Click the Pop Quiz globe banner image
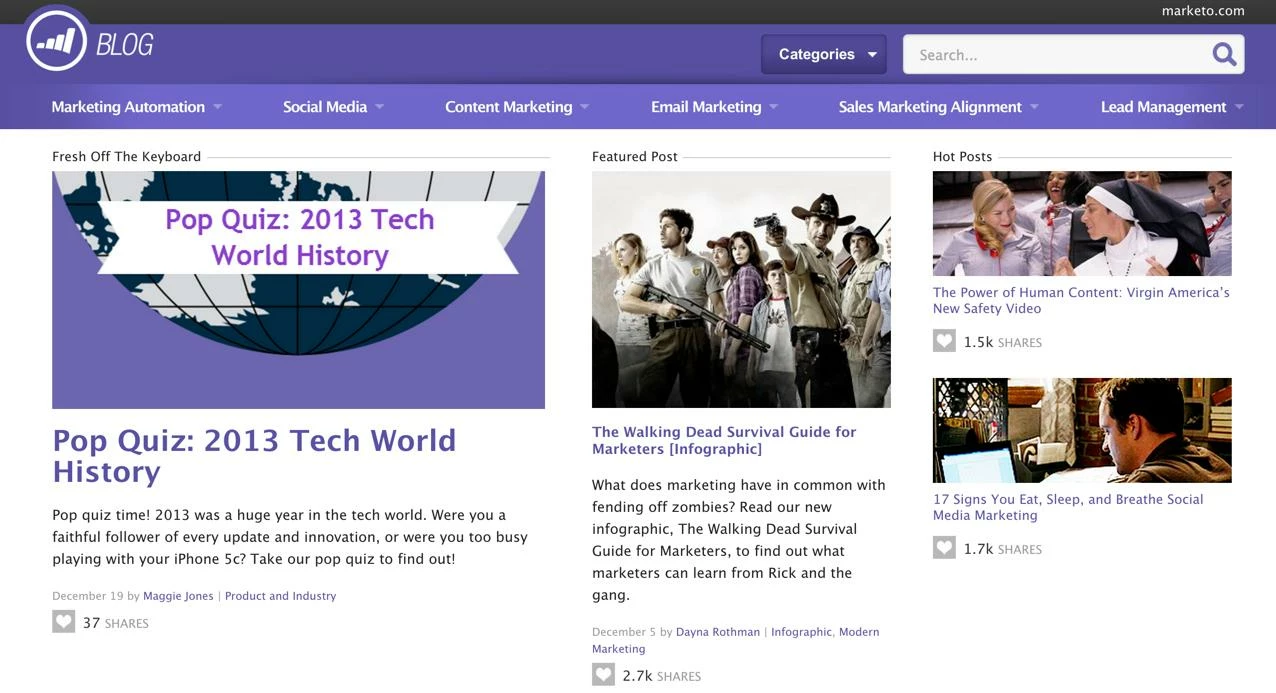 298,289
